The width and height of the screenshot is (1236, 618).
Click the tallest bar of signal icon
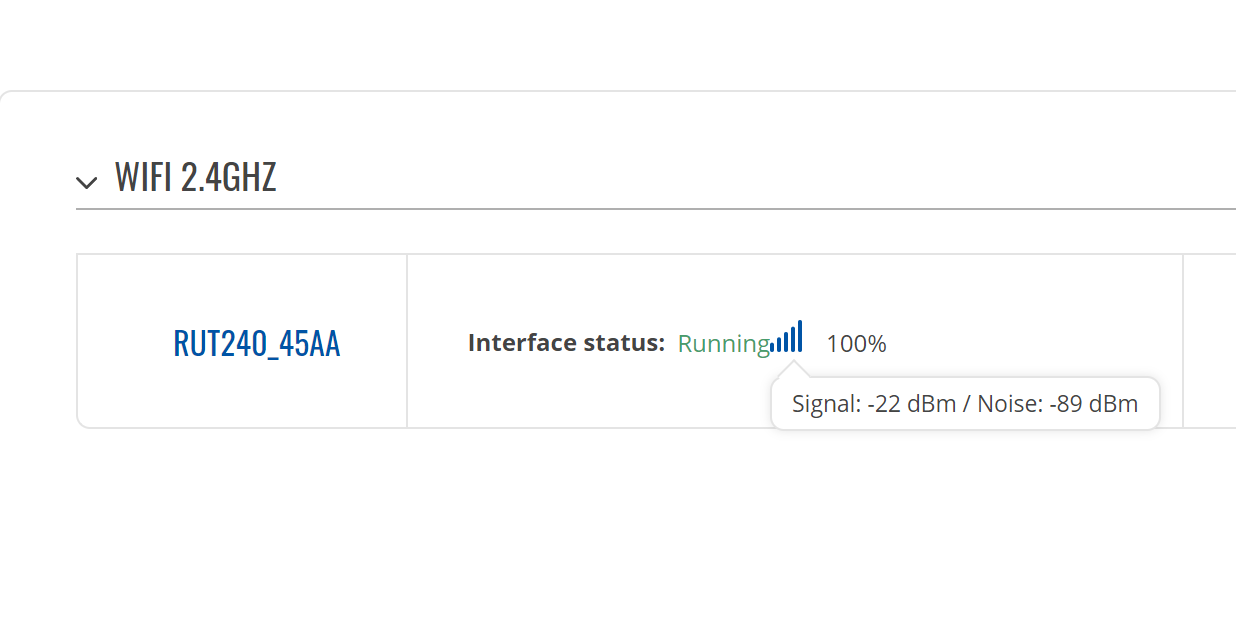coord(800,337)
